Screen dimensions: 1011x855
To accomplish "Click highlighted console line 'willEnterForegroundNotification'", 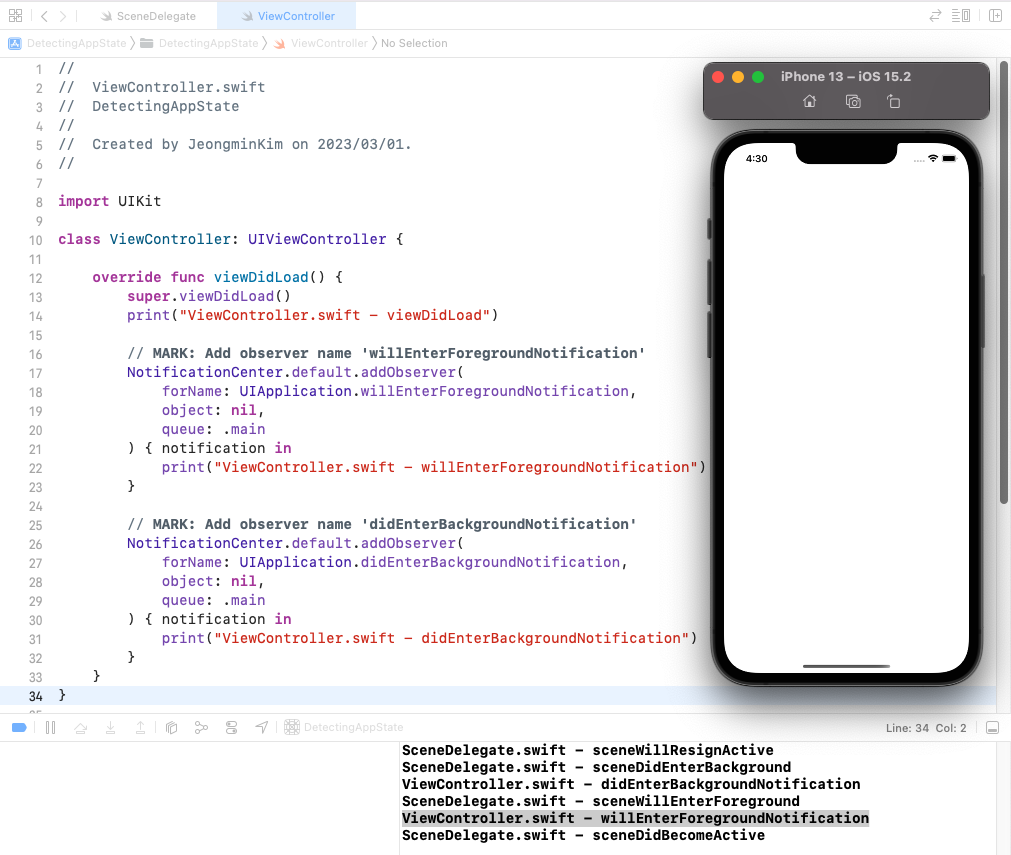I will [x=635, y=818].
